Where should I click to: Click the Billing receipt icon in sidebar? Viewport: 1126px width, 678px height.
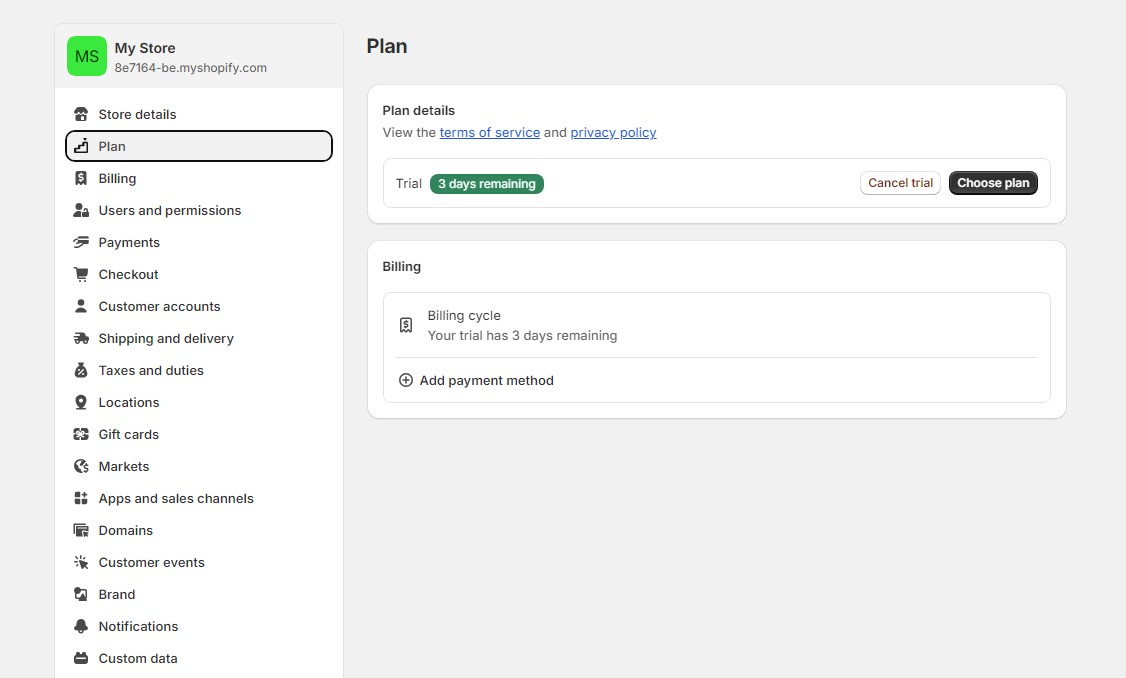click(x=81, y=178)
